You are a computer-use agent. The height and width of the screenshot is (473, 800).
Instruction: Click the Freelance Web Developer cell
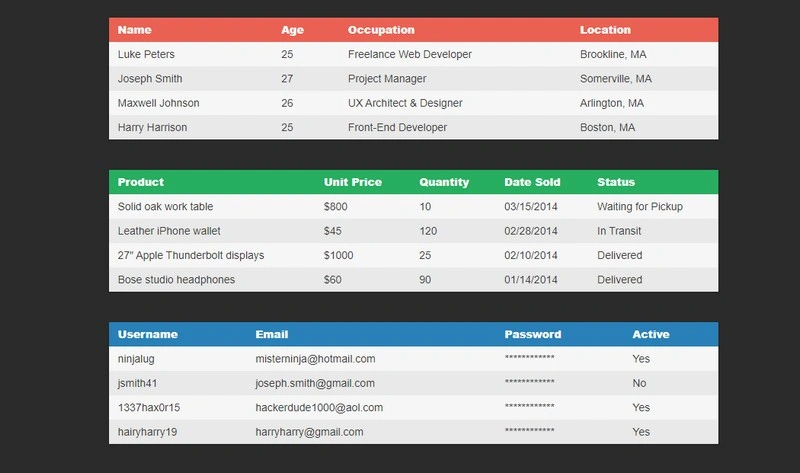click(410, 54)
